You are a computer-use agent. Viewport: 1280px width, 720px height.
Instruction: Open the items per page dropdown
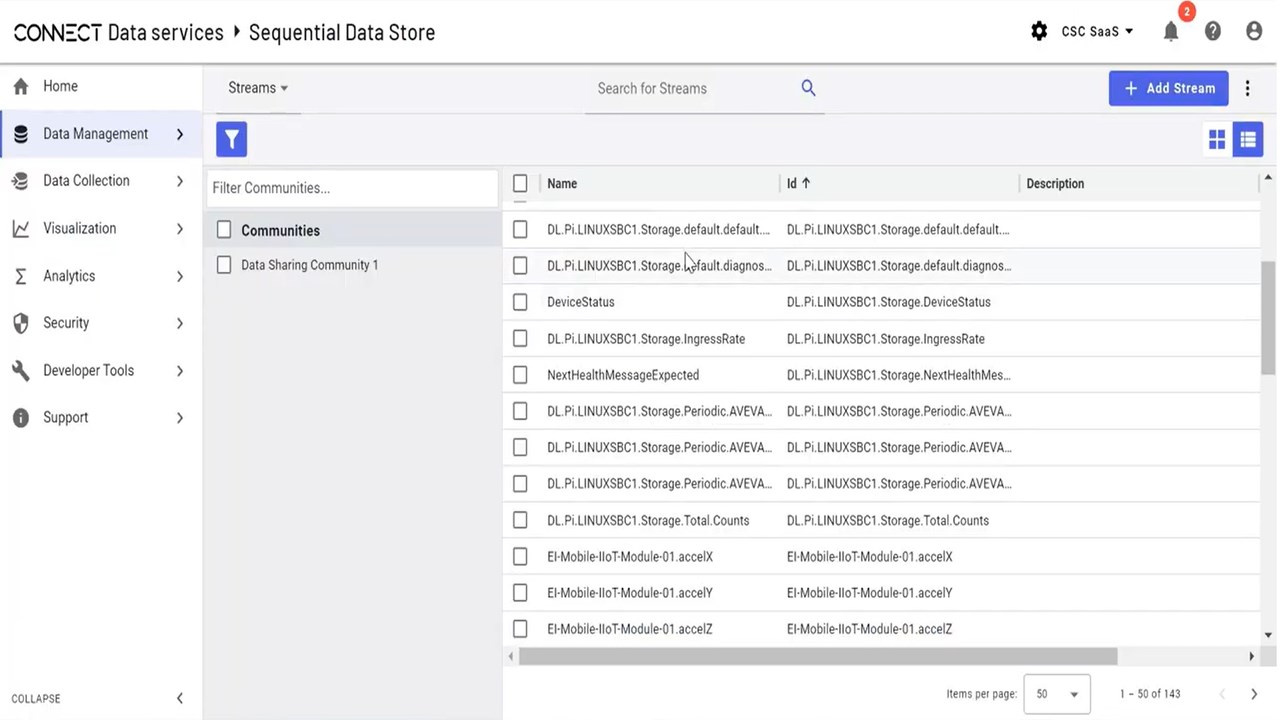(x=1057, y=694)
